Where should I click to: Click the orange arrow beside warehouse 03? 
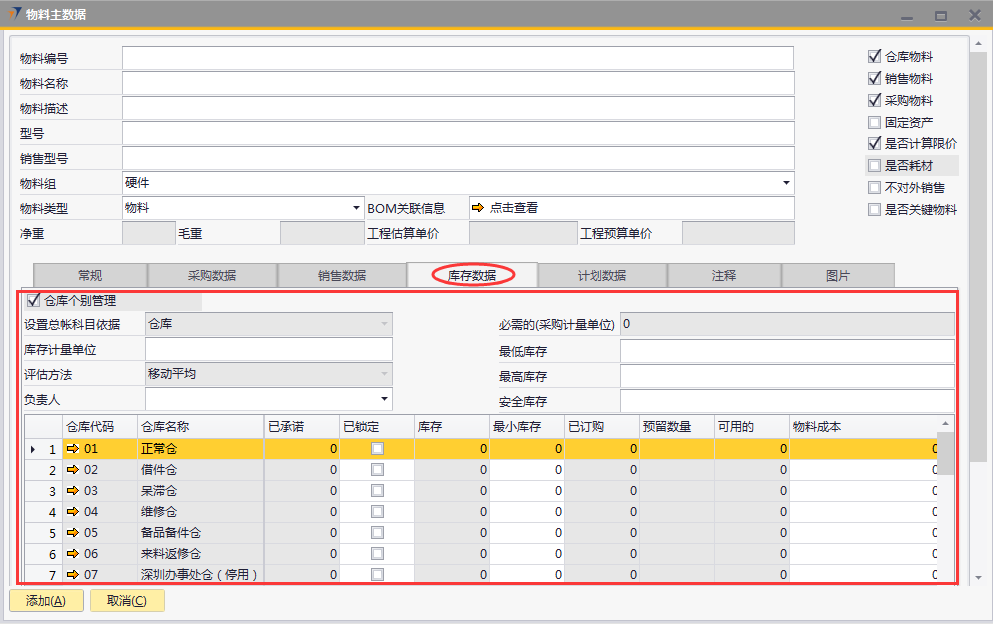click(73, 491)
